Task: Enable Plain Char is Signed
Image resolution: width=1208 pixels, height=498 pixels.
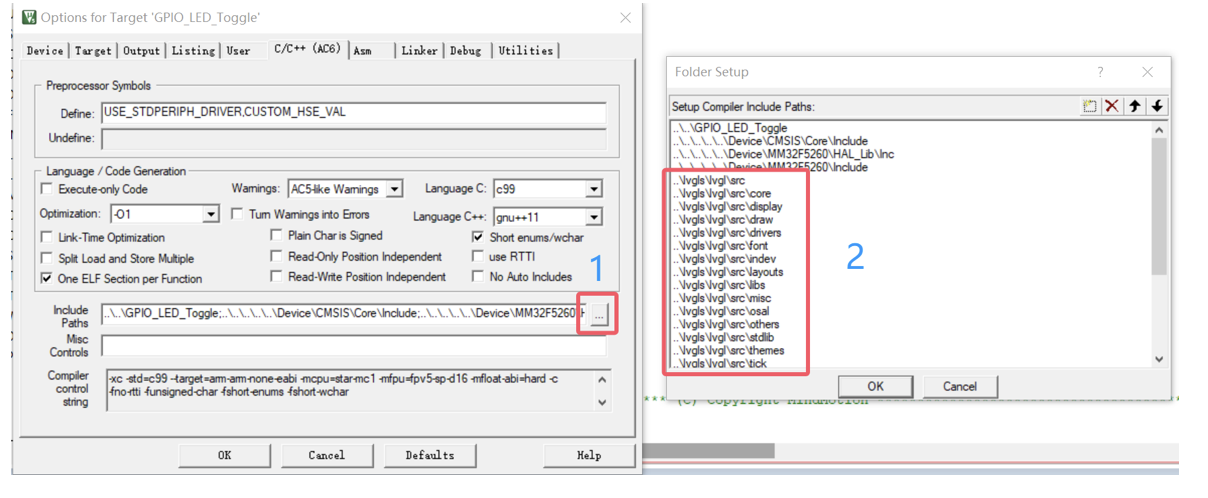Action: (x=277, y=235)
